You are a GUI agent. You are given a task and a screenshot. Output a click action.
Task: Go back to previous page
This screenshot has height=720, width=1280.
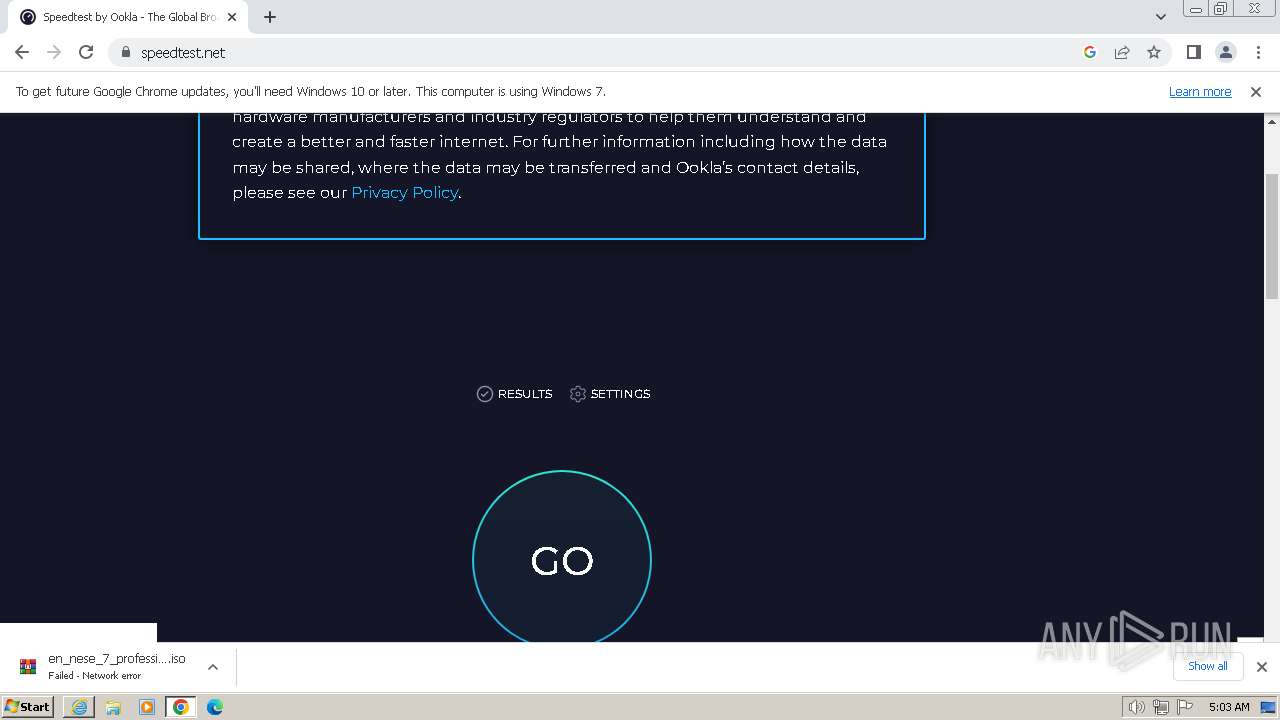[22, 52]
